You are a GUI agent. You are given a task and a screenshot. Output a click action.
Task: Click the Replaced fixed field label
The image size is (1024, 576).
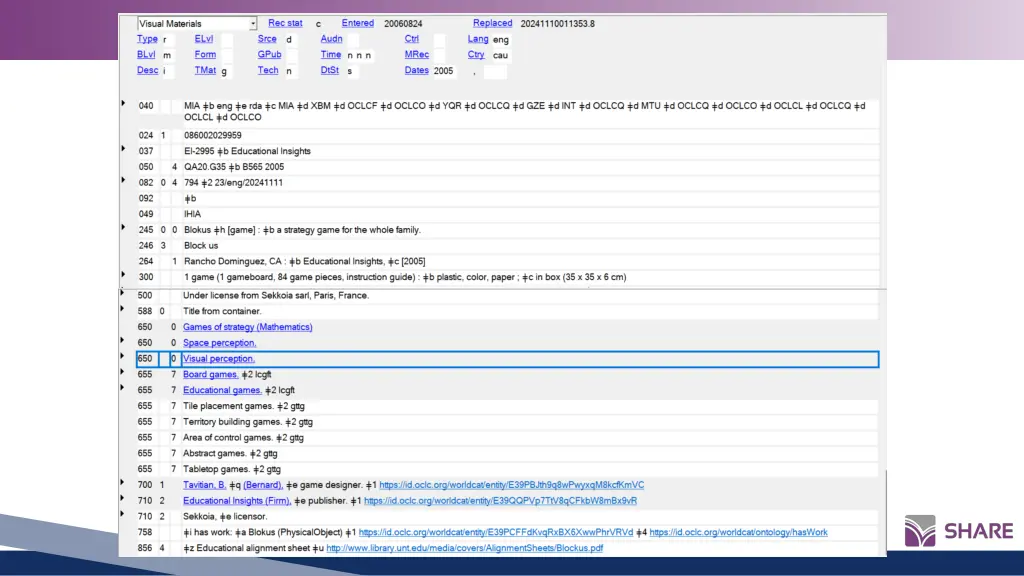[x=492, y=23]
